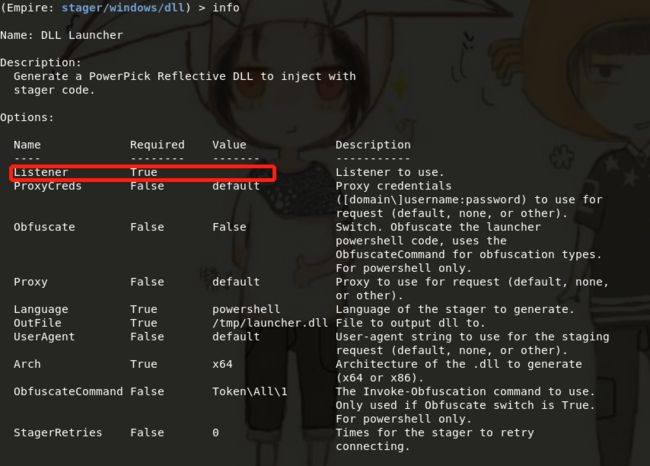This screenshot has height=466, width=650.
Task: Click the /tmp/launcher.dll path value
Action: coord(270,323)
